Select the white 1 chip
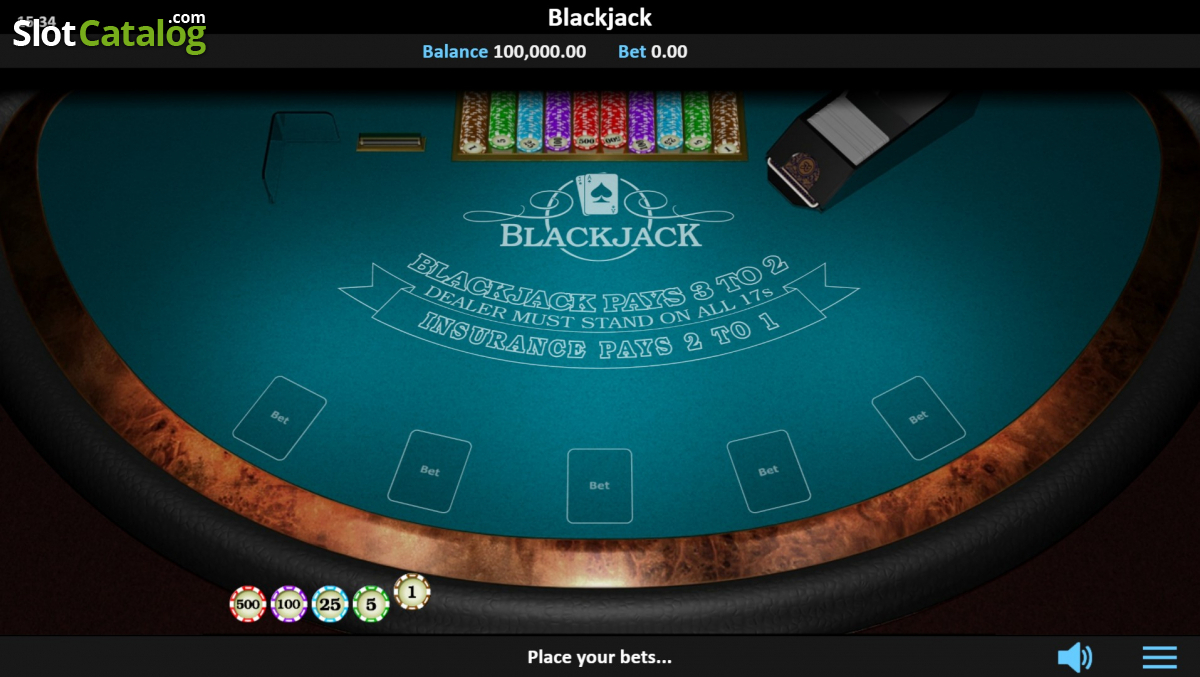Image resolution: width=1200 pixels, height=677 pixels. coord(412,591)
